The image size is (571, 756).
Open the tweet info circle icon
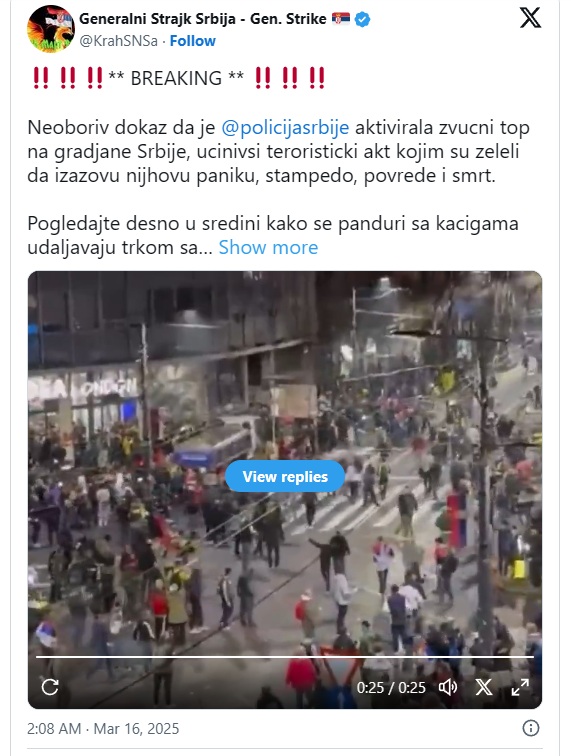click(530, 728)
